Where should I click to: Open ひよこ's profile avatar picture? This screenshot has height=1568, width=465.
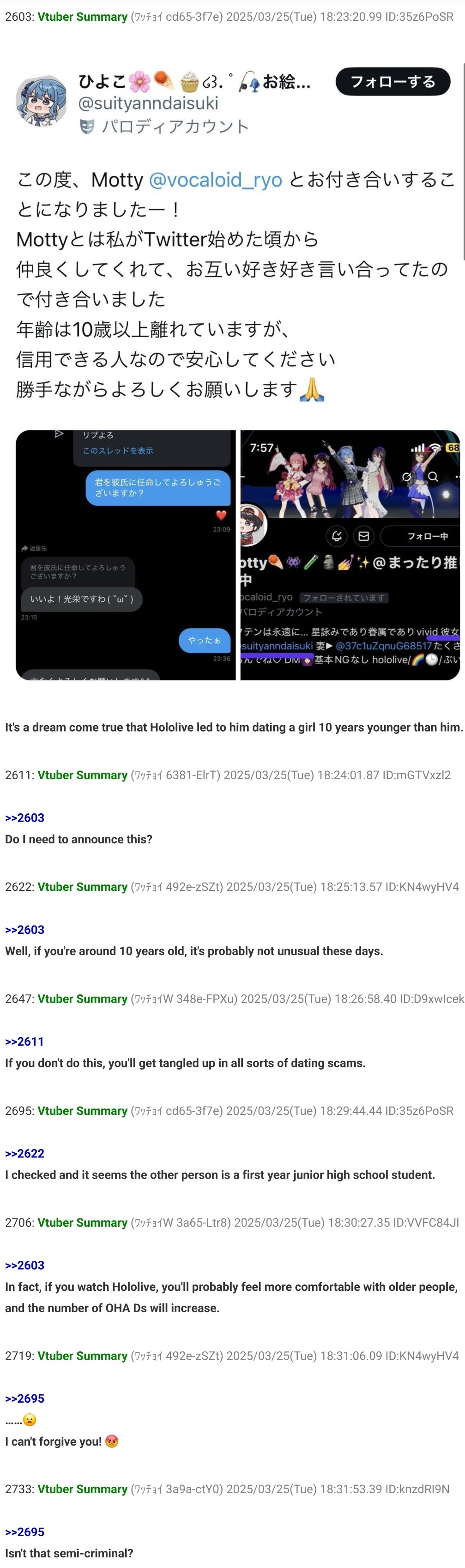42,100
